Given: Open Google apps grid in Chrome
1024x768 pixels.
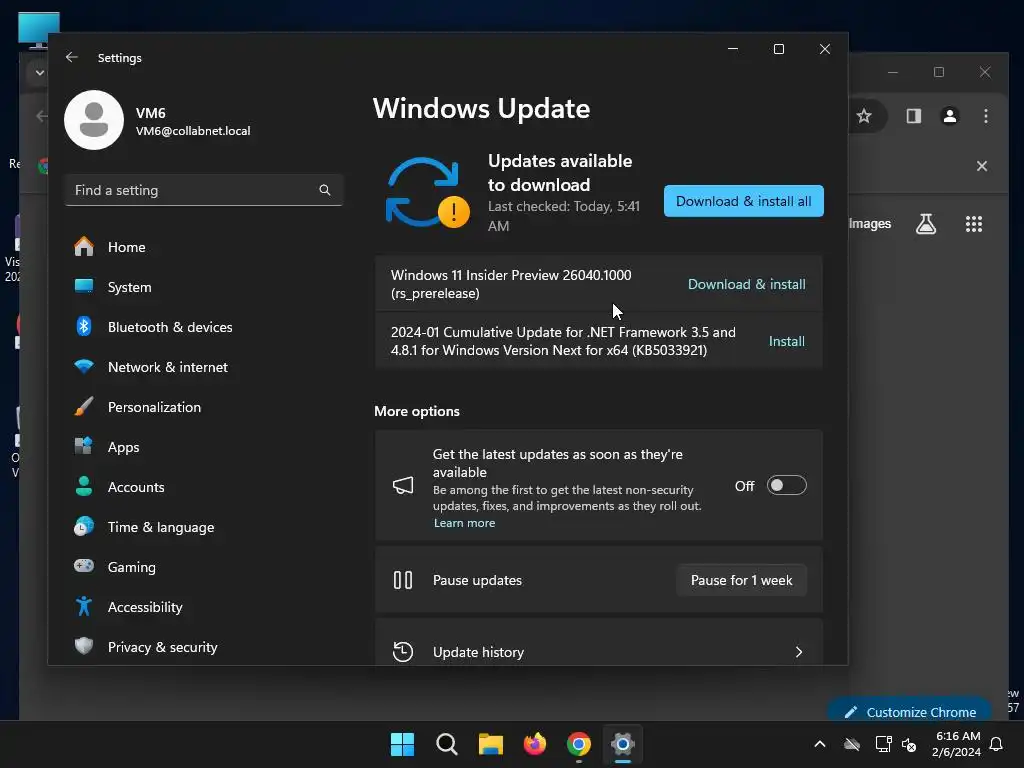Looking at the screenshot, I should coord(974,224).
